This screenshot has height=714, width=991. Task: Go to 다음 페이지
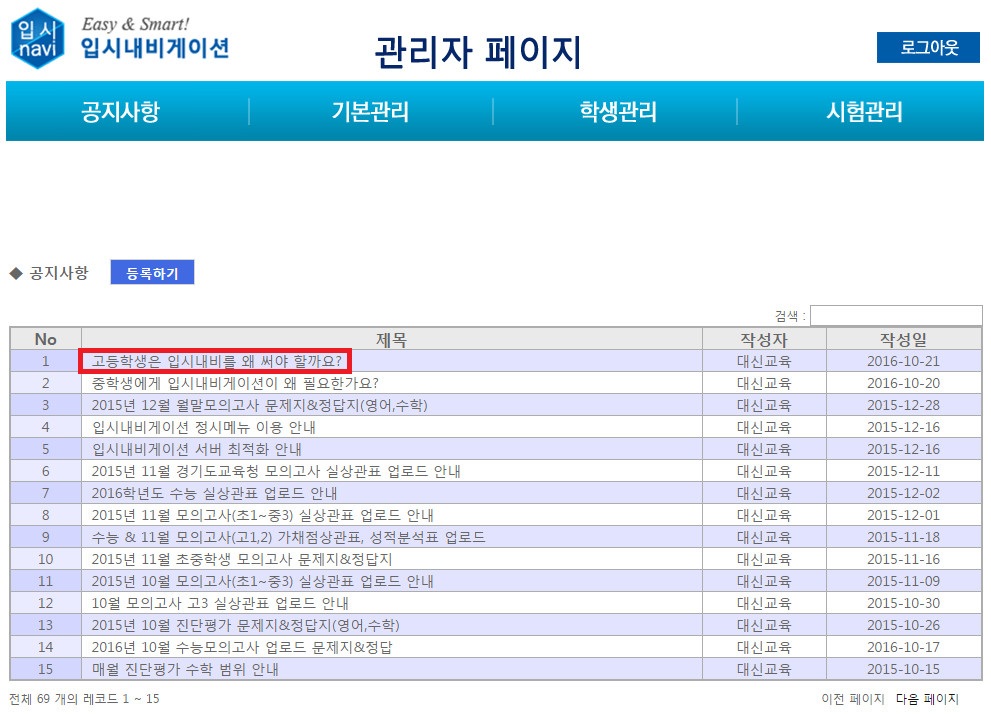click(x=927, y=699)
